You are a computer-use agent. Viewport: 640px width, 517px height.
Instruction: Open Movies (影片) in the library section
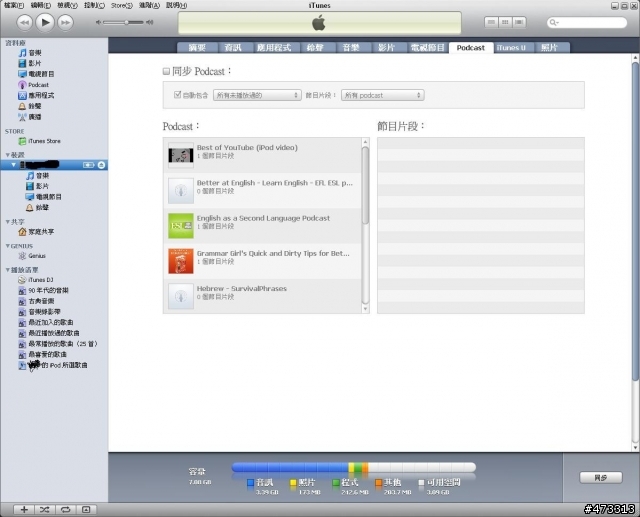pos(30,63)
